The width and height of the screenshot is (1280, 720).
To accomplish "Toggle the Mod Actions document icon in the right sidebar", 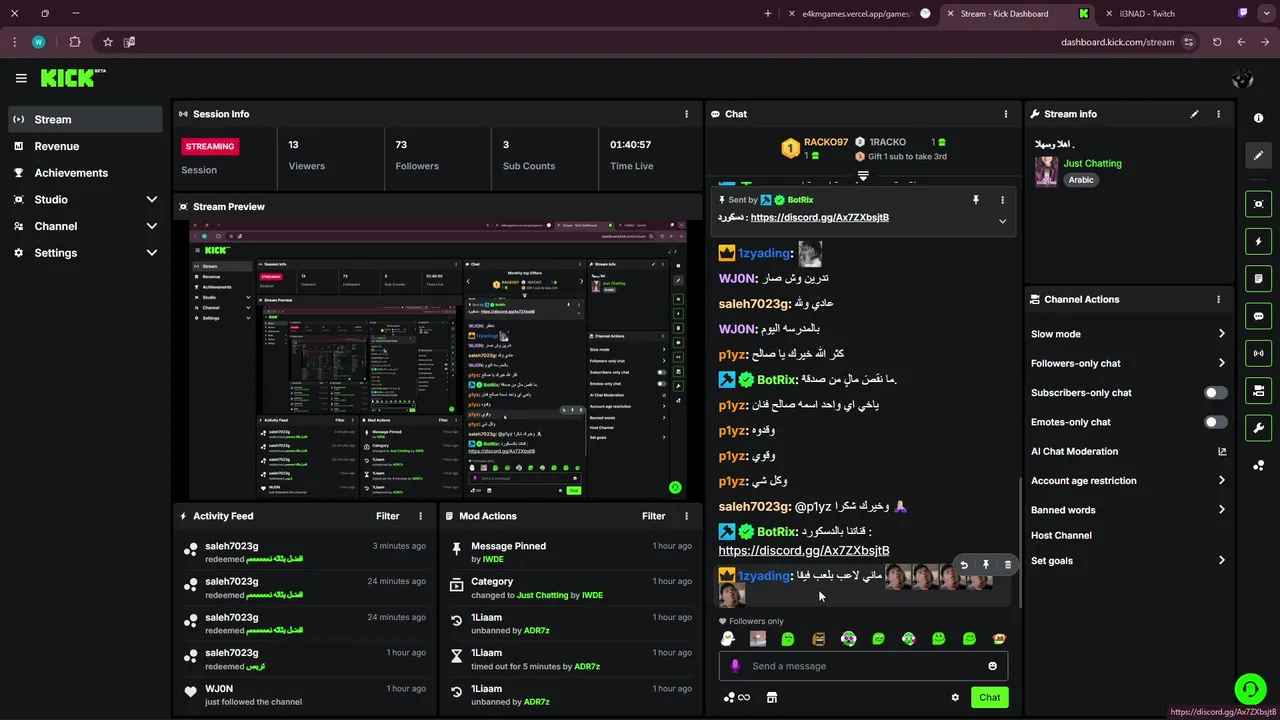I will (1258, 278).
